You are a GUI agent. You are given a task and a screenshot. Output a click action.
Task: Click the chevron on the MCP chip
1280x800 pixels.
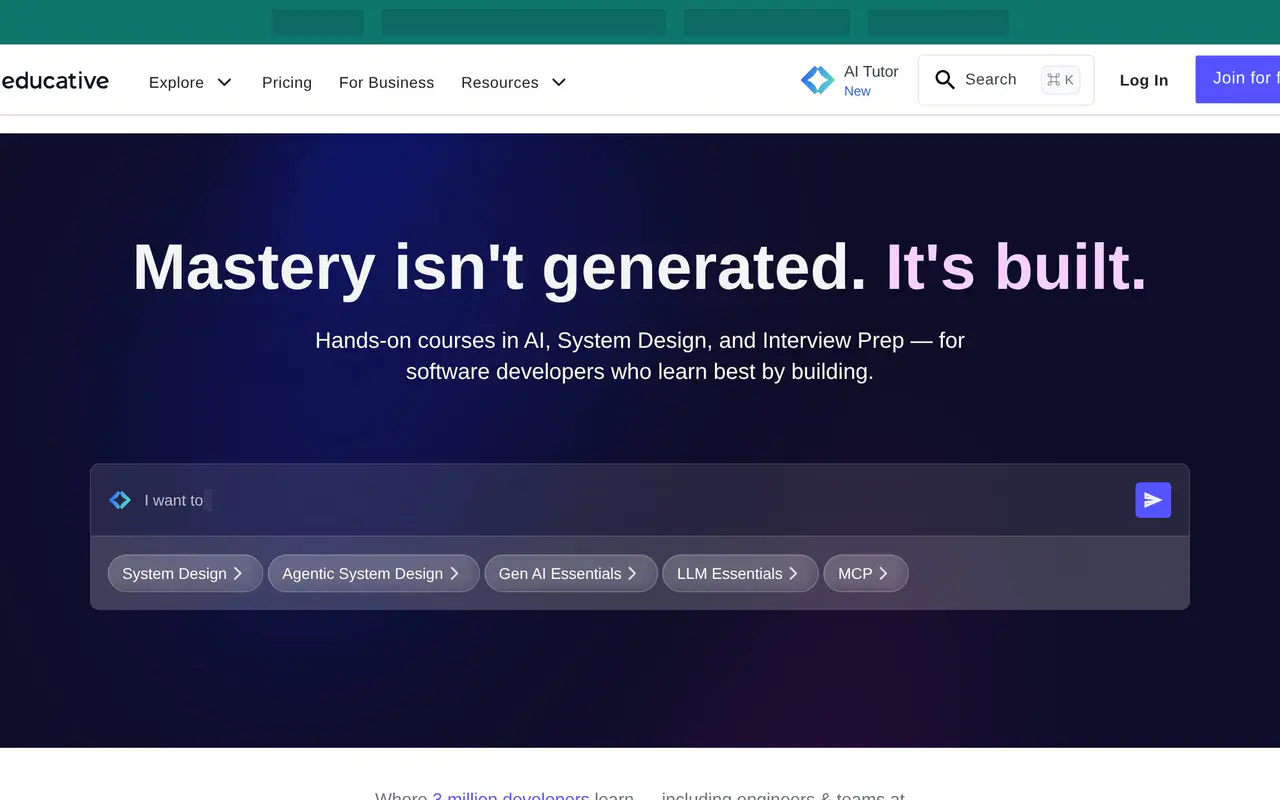(x=883, y=573)
